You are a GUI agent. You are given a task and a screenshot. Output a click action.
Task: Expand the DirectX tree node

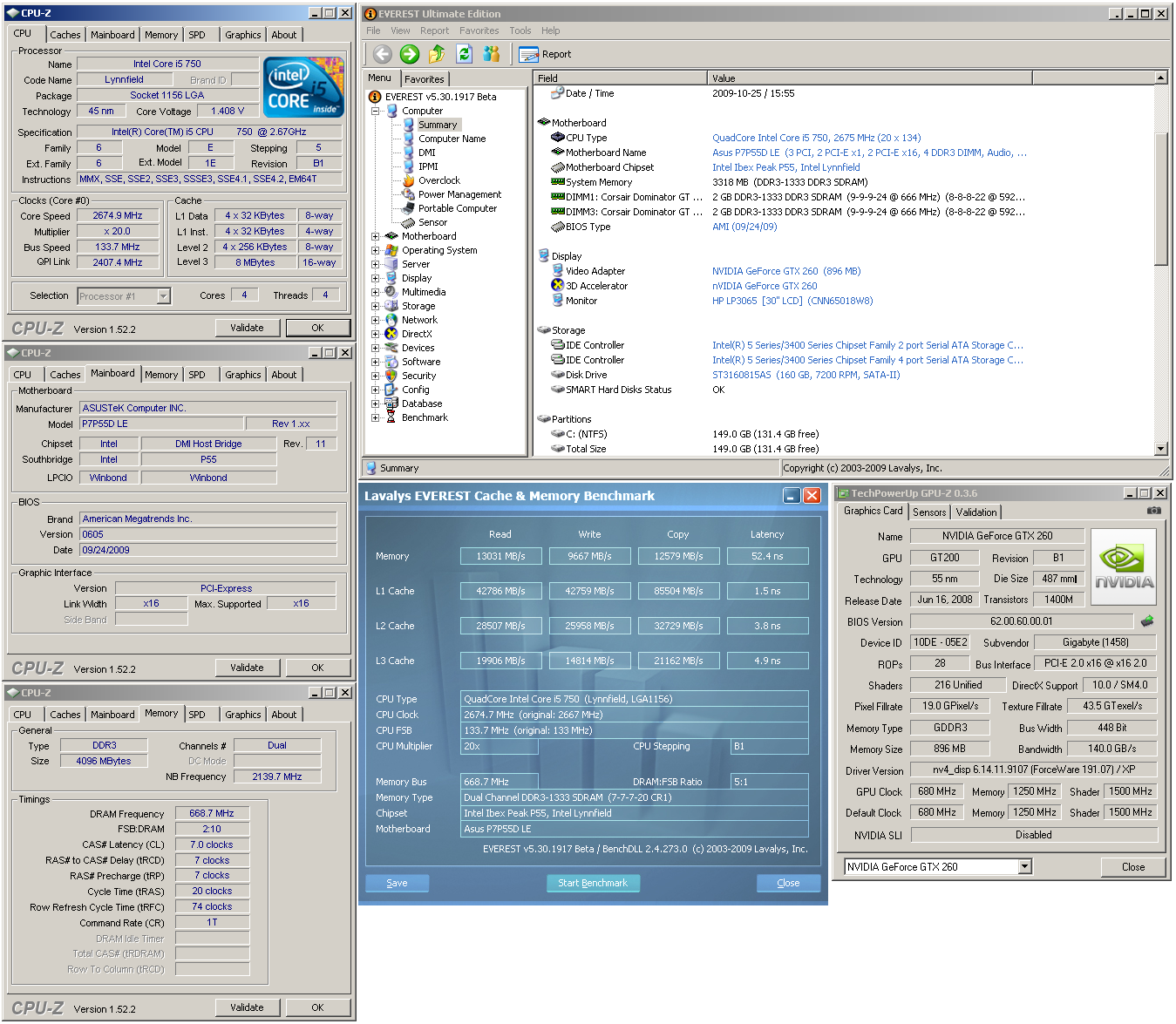(375, 334)
